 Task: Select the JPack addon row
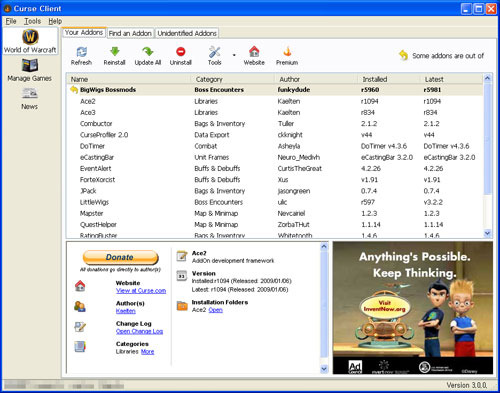[x=275, y=191]
